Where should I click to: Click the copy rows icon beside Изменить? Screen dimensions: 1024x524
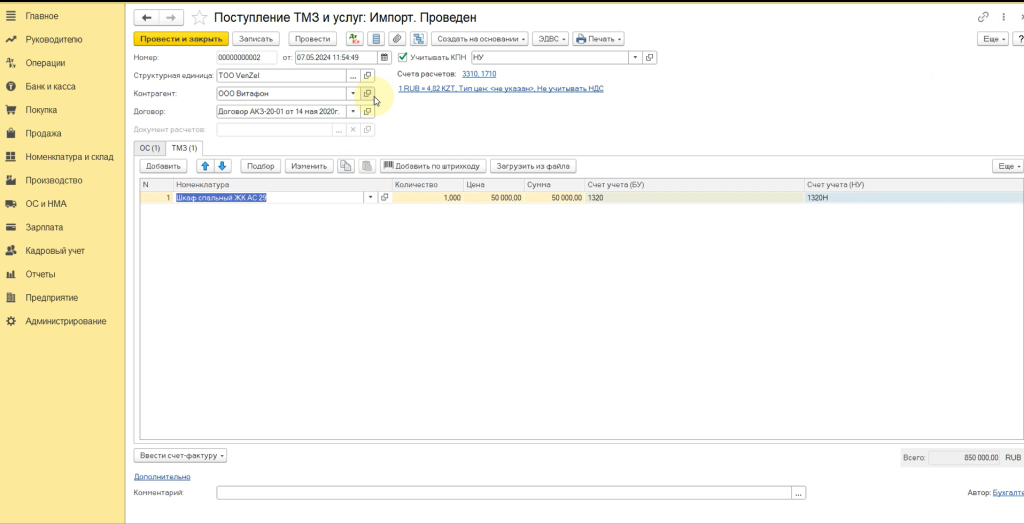(345, 166)
